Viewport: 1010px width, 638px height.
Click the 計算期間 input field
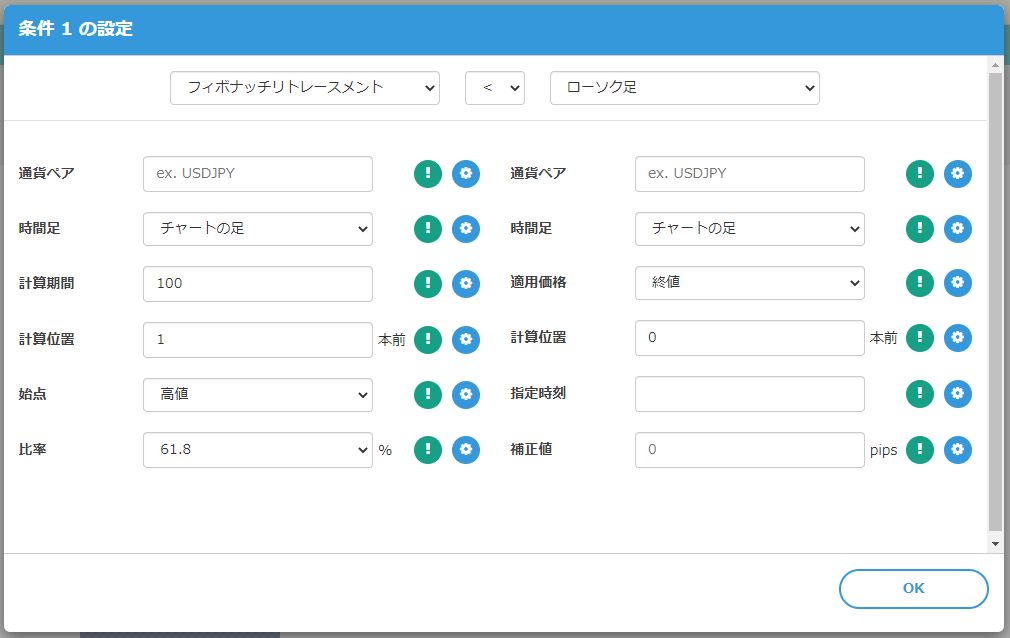[x=258, y=284]
